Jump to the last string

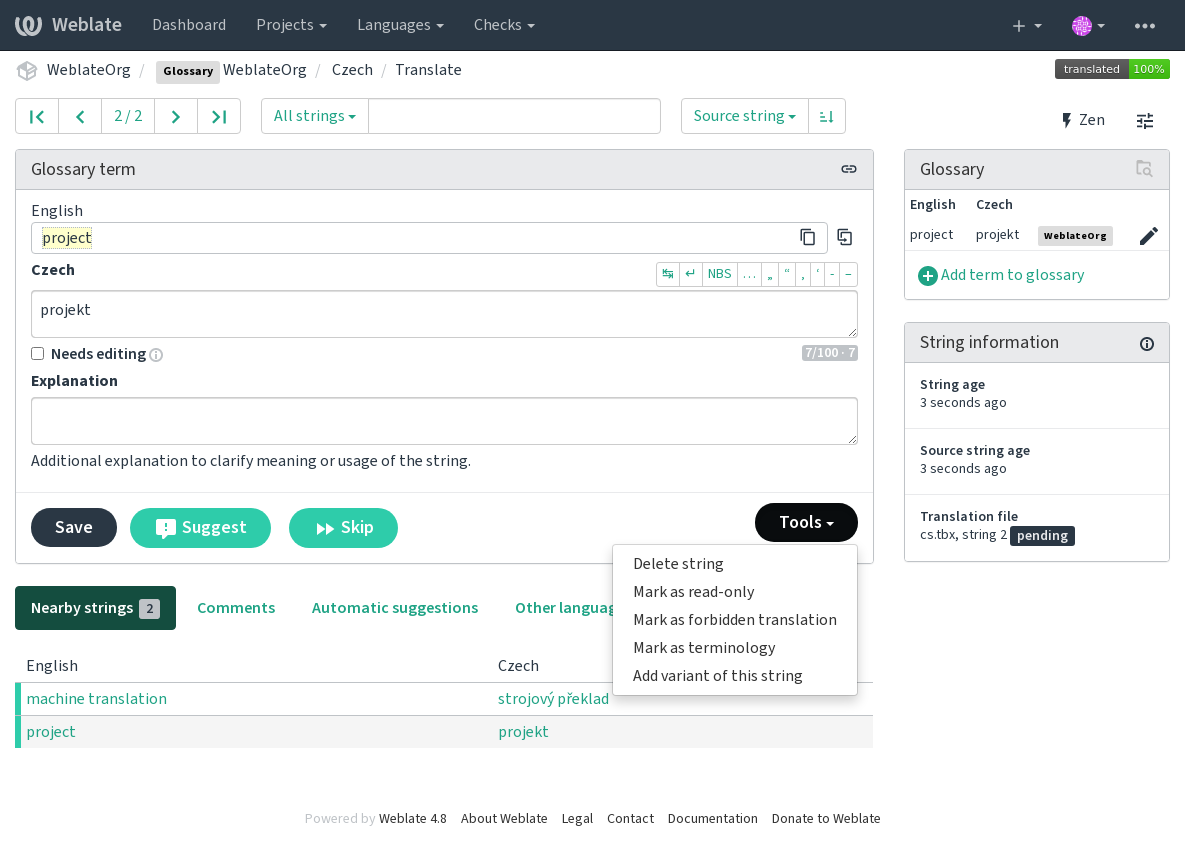tap(219, 116)
